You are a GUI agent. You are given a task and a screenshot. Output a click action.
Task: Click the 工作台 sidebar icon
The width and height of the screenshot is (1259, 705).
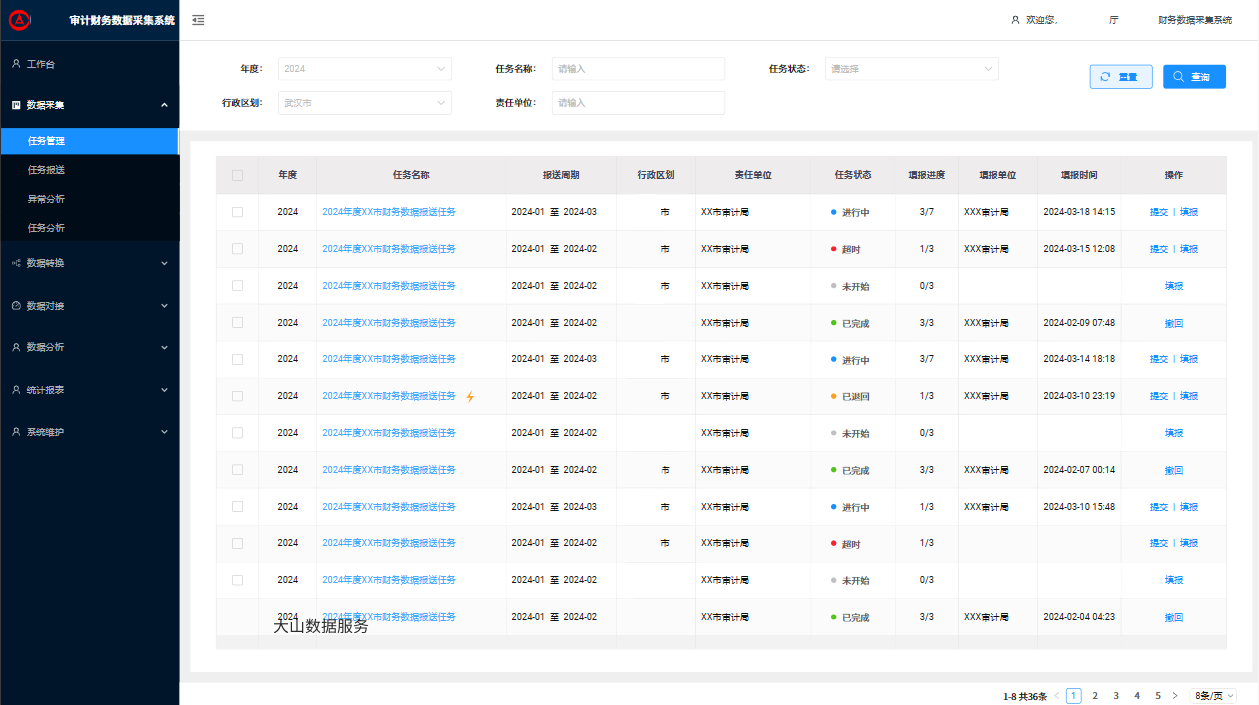[16, 64]
